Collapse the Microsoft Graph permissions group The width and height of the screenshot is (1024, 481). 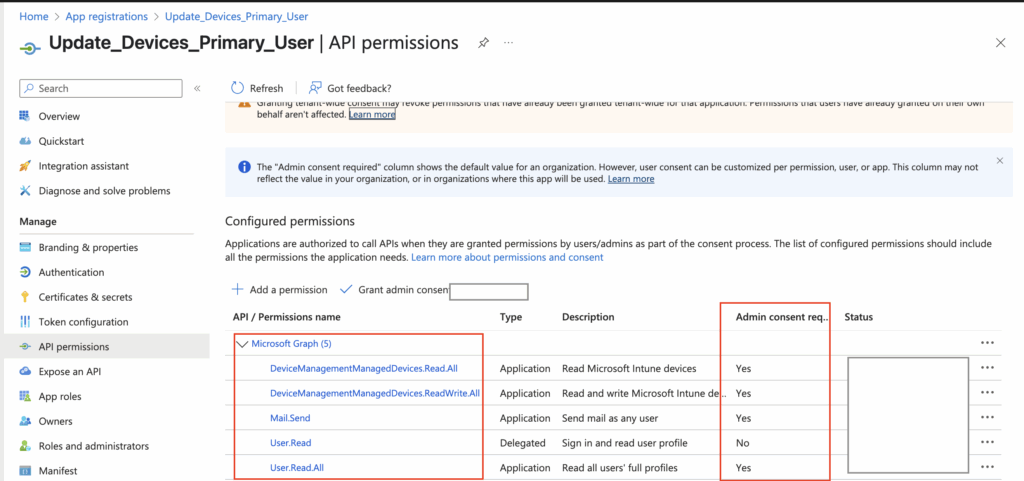coord(242,344)
